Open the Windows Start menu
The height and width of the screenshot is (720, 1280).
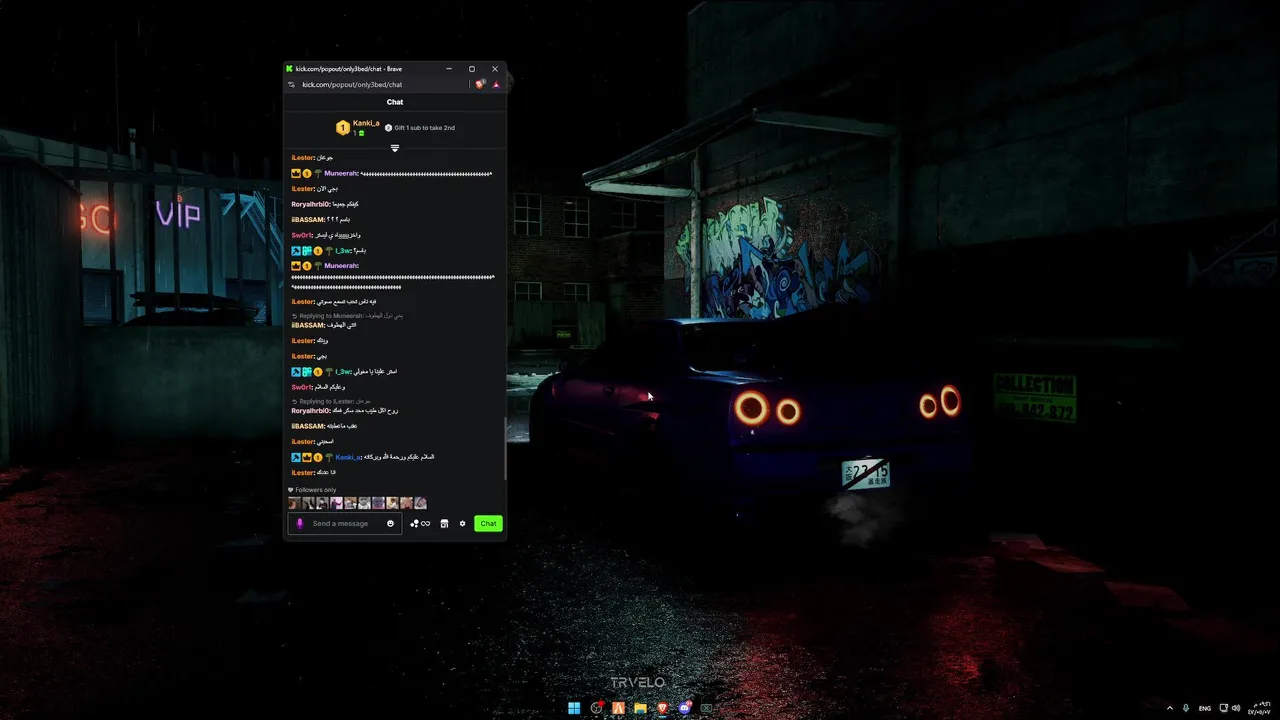point(574,708)
